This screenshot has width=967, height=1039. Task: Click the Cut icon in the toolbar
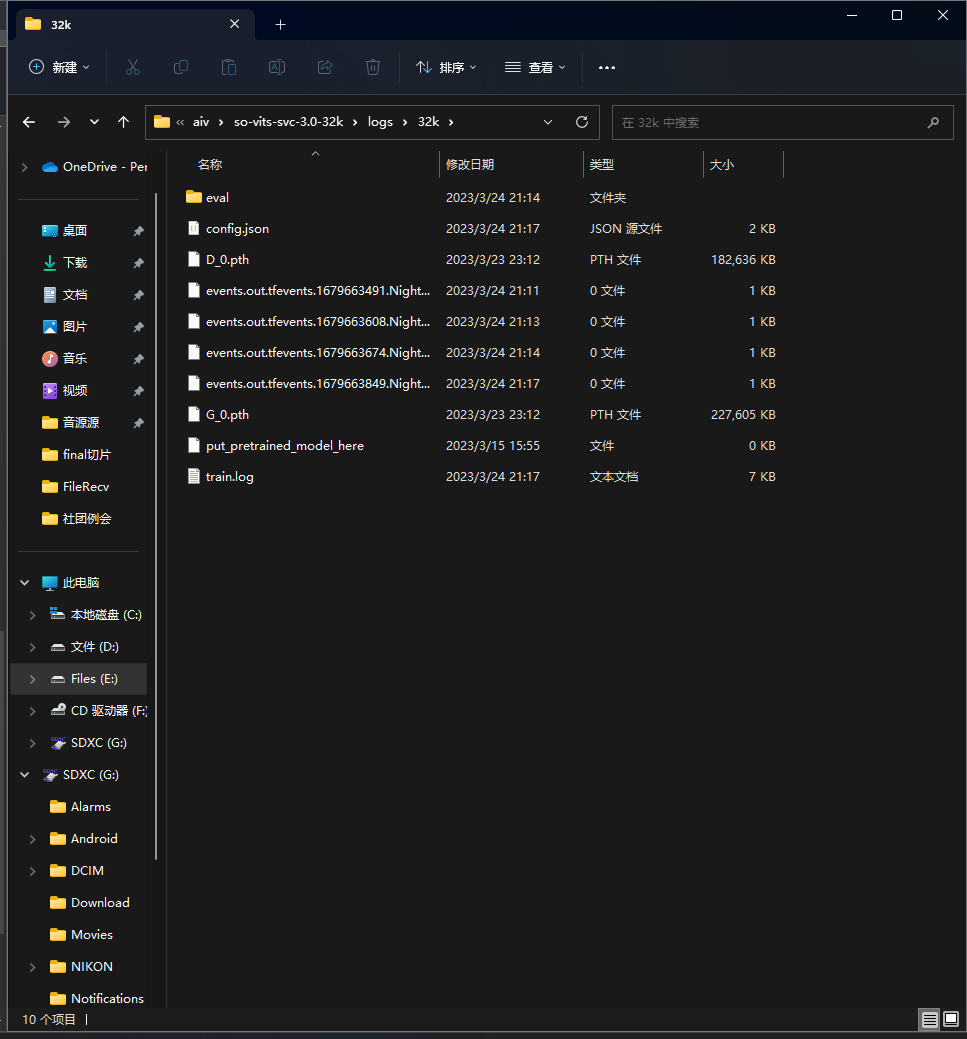[133, 67]
